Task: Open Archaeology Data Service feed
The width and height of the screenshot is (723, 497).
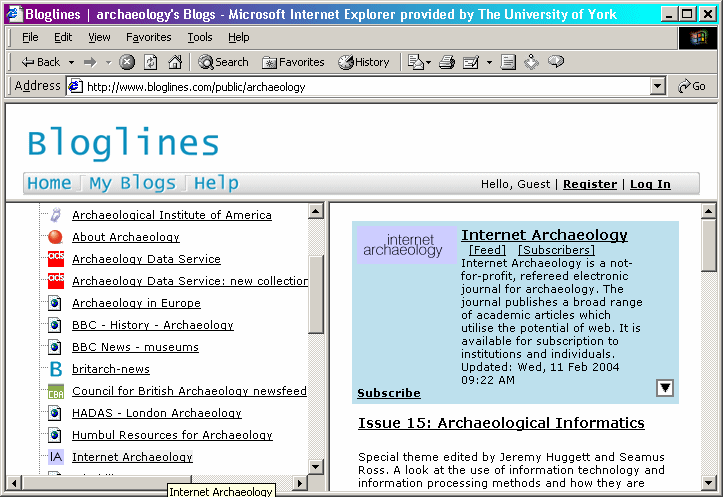Action: [146, 259]
